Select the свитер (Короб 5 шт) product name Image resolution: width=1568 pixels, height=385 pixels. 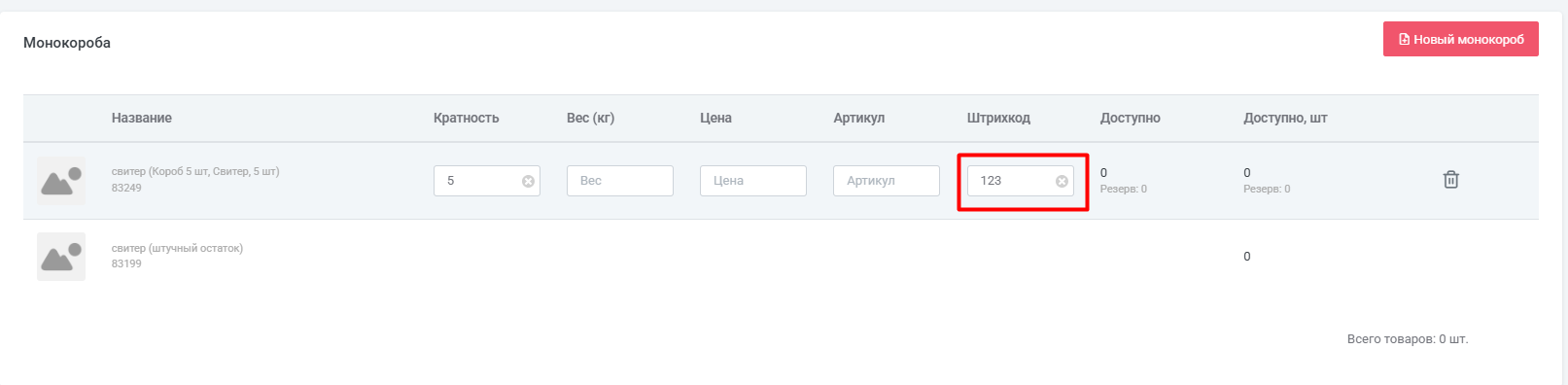tap(195, 171)
